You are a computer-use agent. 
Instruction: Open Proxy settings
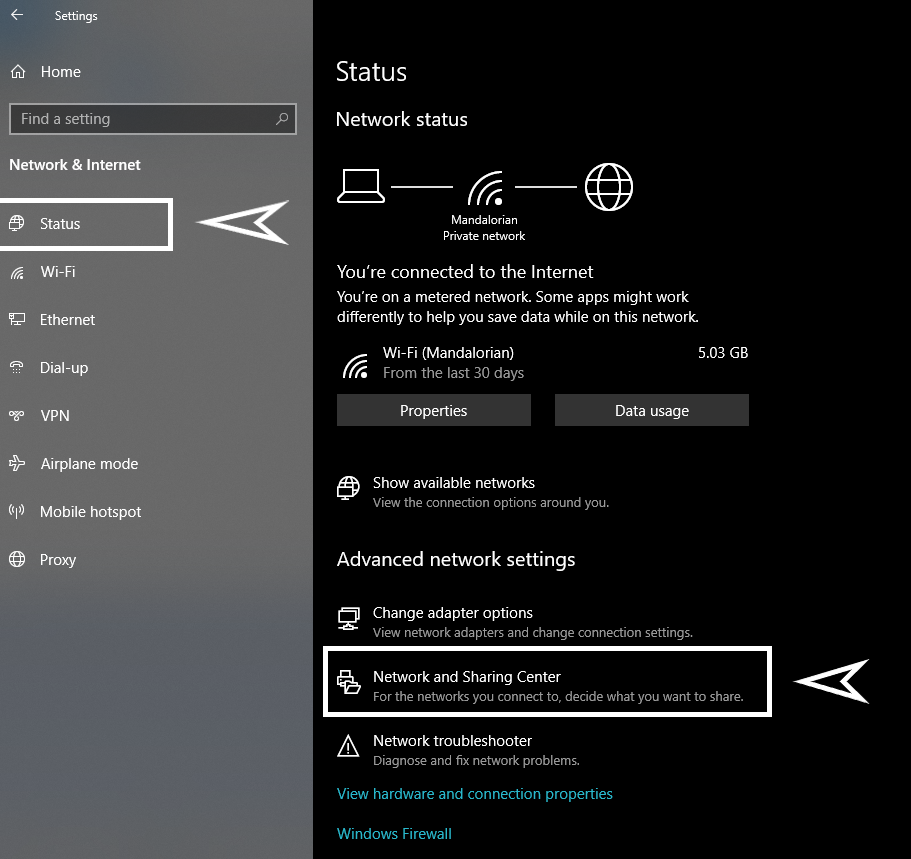58,560
